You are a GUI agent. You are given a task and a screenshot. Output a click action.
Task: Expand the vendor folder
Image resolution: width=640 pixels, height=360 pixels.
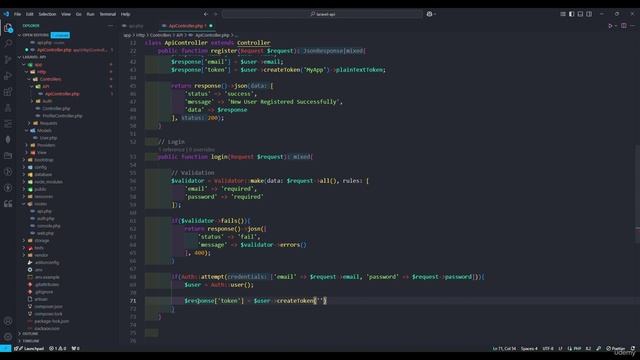41,255
